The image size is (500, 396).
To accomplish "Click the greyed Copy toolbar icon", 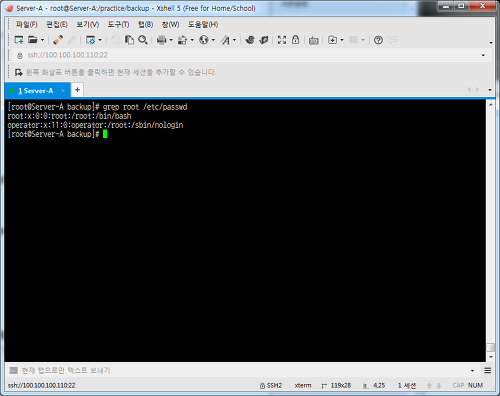I will pos(115,40).
